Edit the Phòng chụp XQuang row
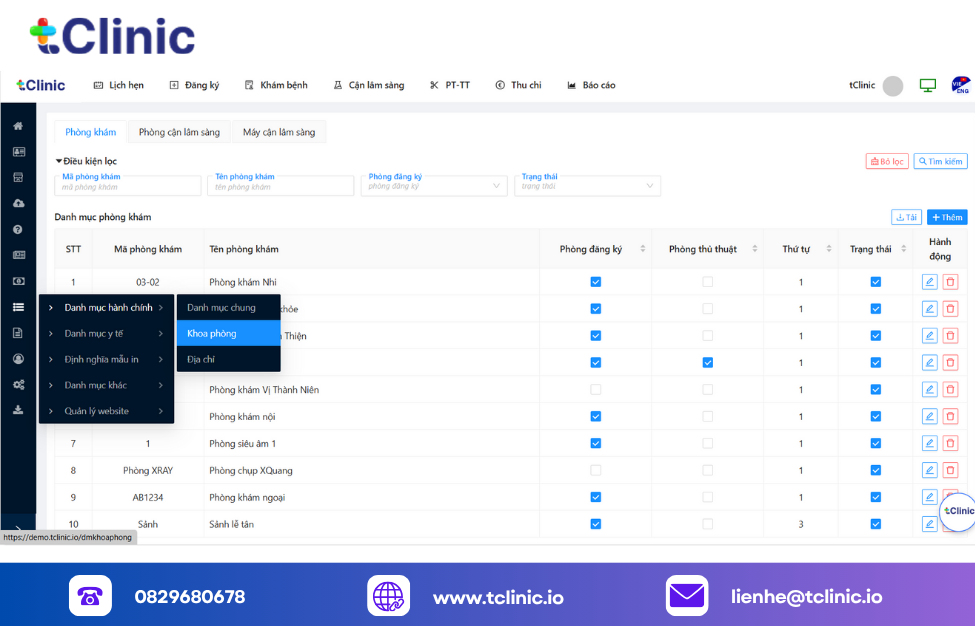This screenshot has height=626, width=975. 929,471
